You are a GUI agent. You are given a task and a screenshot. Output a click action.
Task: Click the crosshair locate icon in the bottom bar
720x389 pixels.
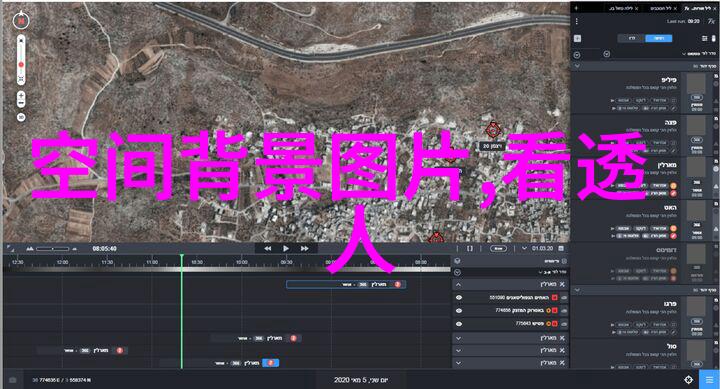[x=688, y=380]
